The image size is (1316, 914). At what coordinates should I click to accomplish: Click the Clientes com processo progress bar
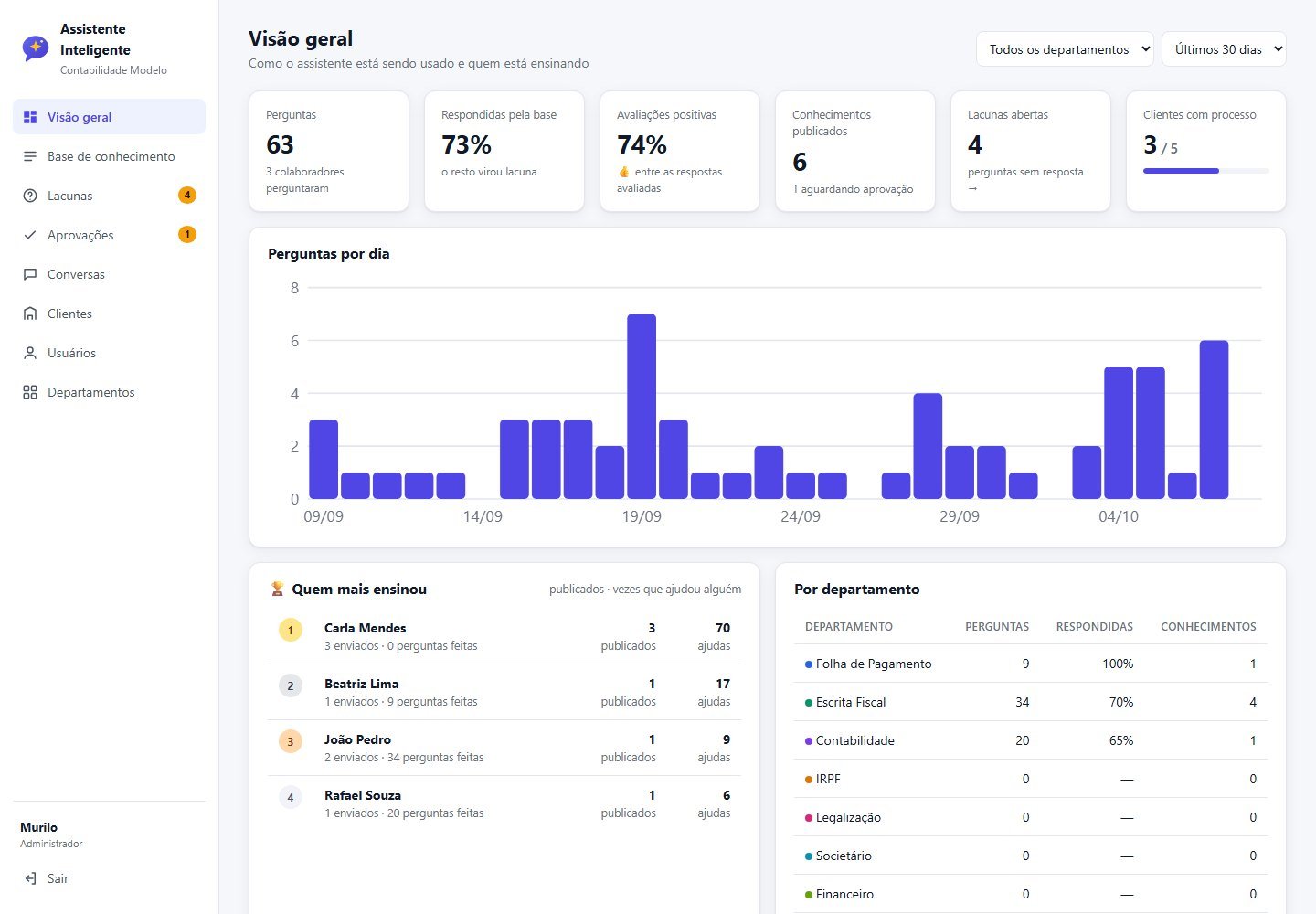click(x=1206, y=171)
